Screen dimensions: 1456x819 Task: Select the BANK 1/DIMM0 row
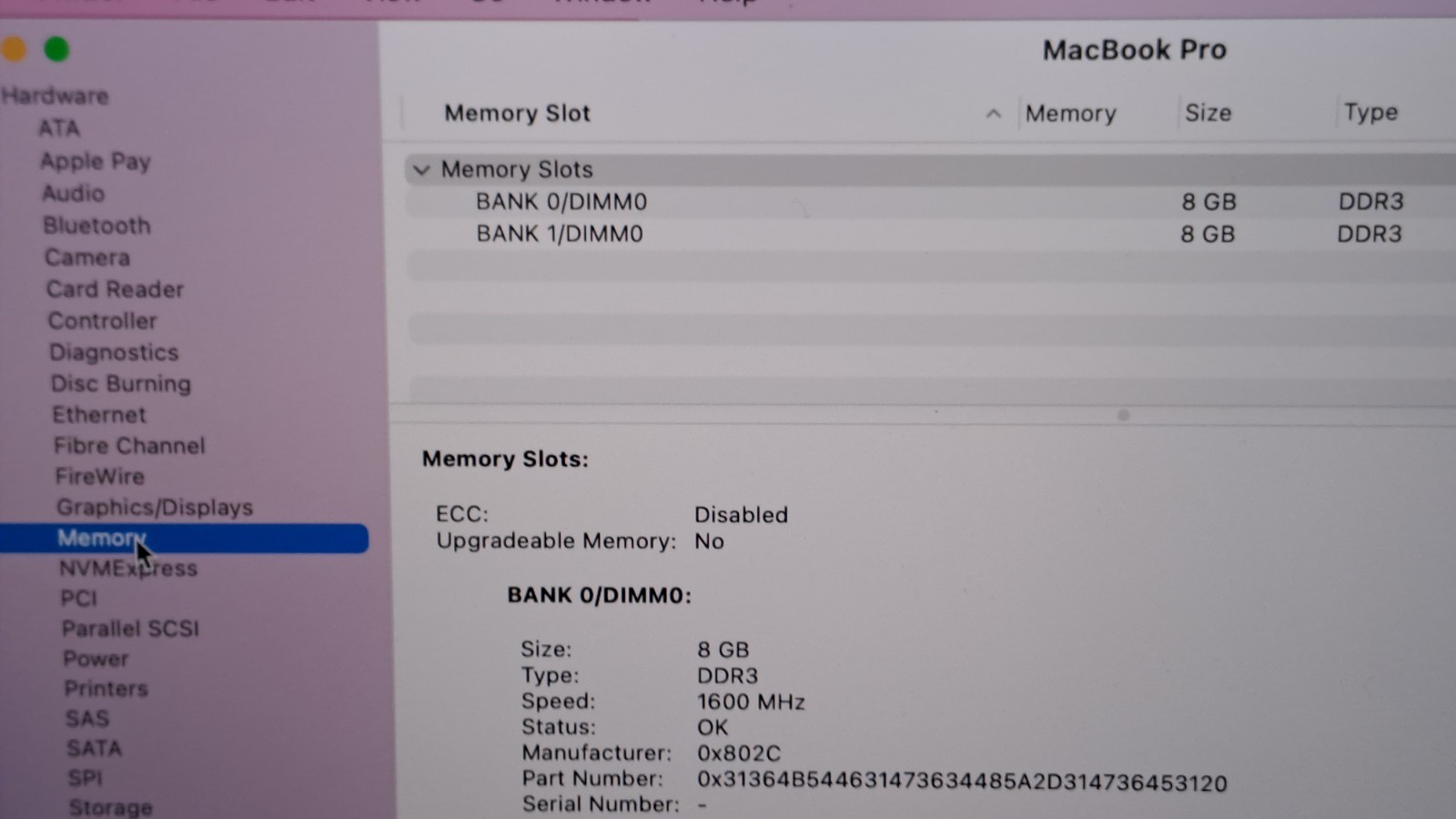[x=930, y=235]
